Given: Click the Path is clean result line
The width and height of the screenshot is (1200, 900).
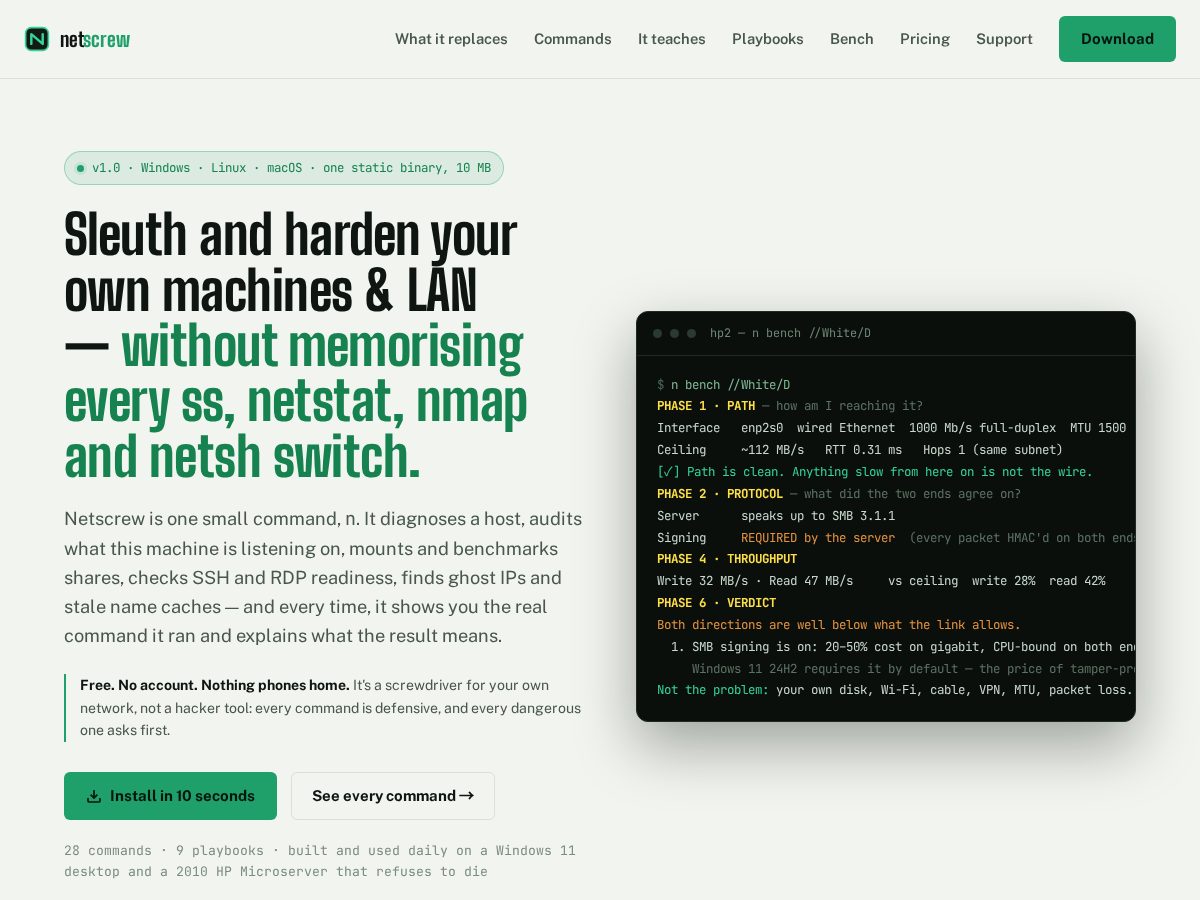Looking at the screenshot, I should click(875, 472).
